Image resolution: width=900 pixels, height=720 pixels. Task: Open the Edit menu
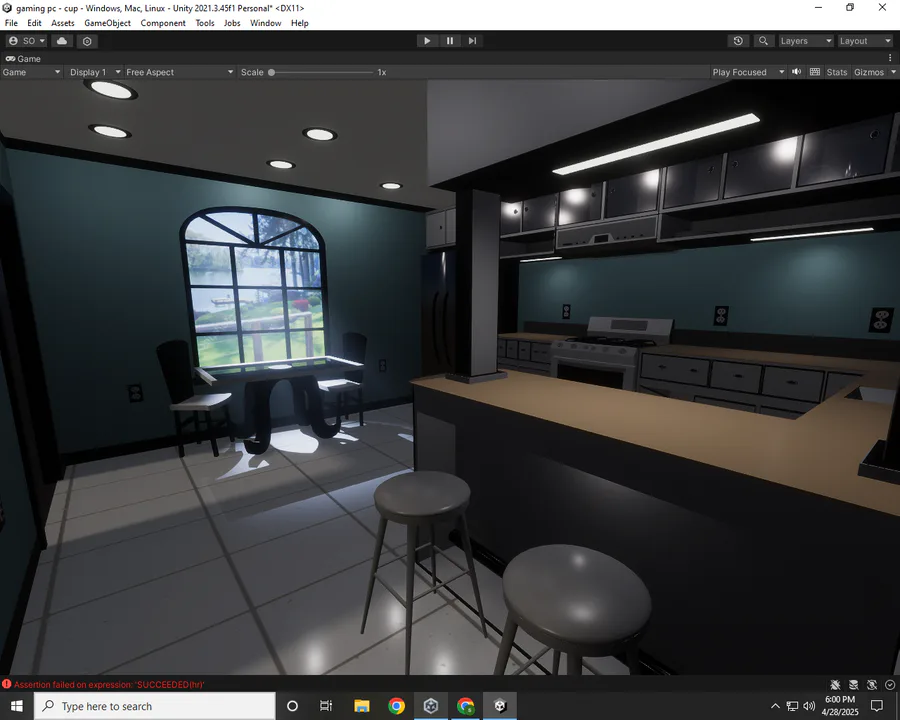(x=34, y=23)
